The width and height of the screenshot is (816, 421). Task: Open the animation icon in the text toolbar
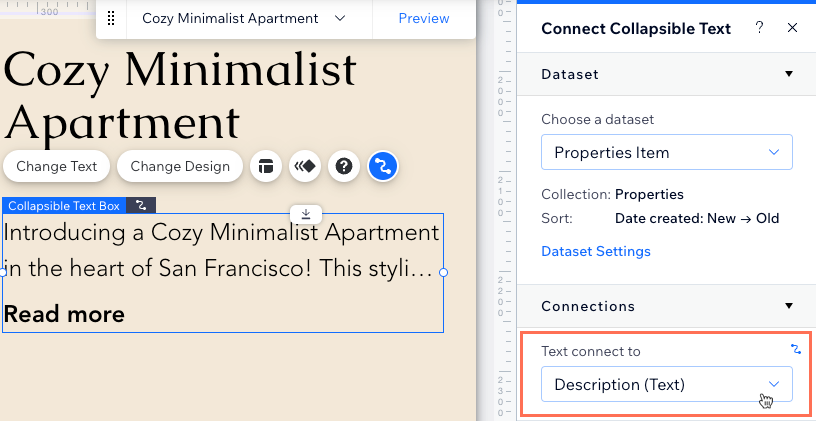click(x=305, y=167)
